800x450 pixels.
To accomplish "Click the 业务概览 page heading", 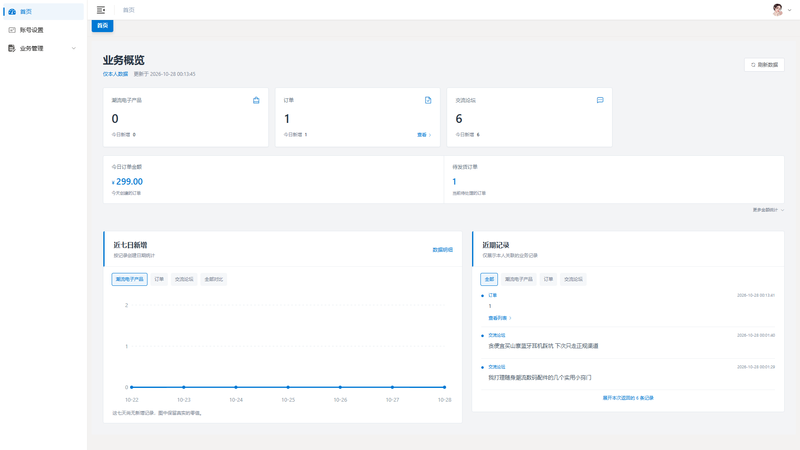I will point(123,60).
